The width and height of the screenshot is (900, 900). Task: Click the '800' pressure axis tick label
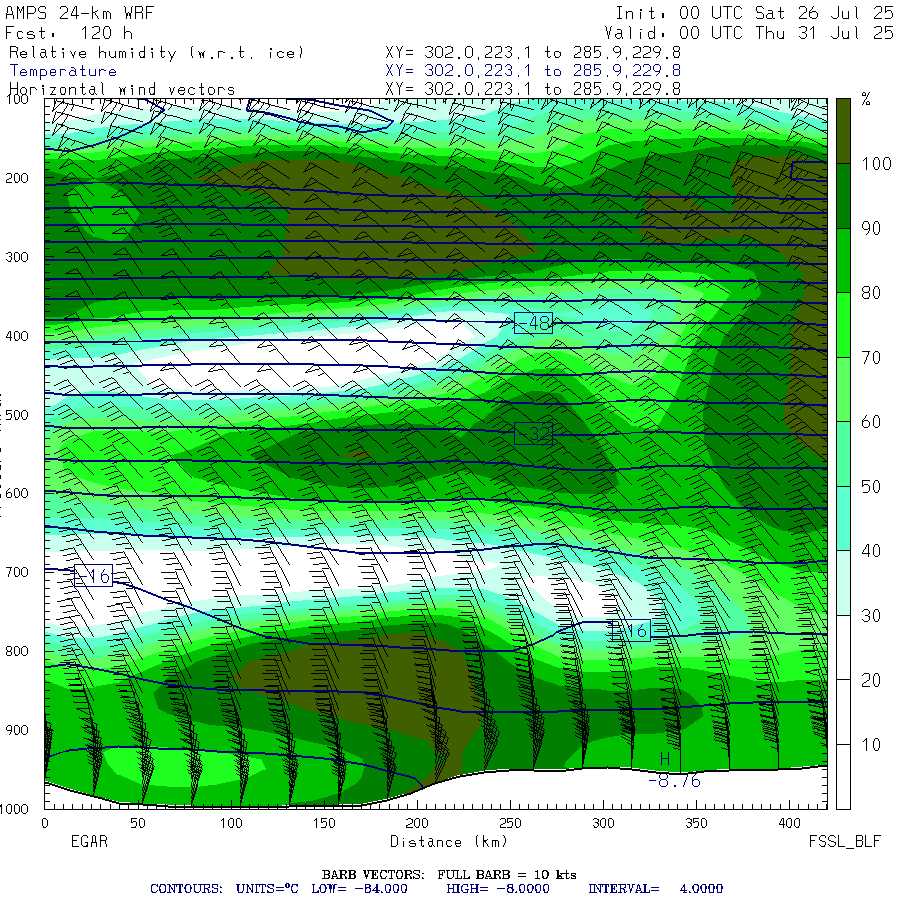click(17, 651)
